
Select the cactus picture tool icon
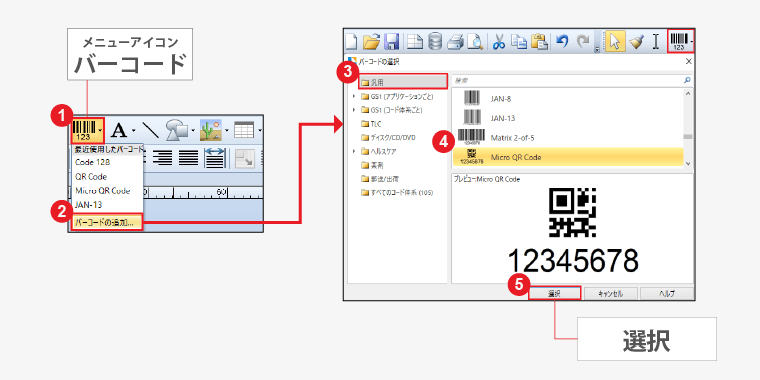211,130
